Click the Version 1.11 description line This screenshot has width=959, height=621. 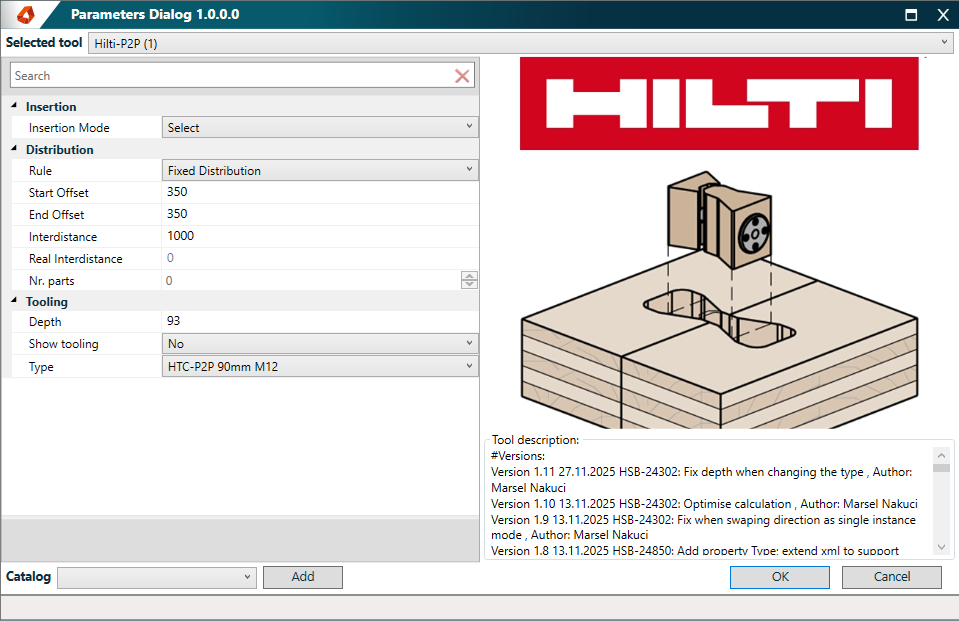(702, 480)
